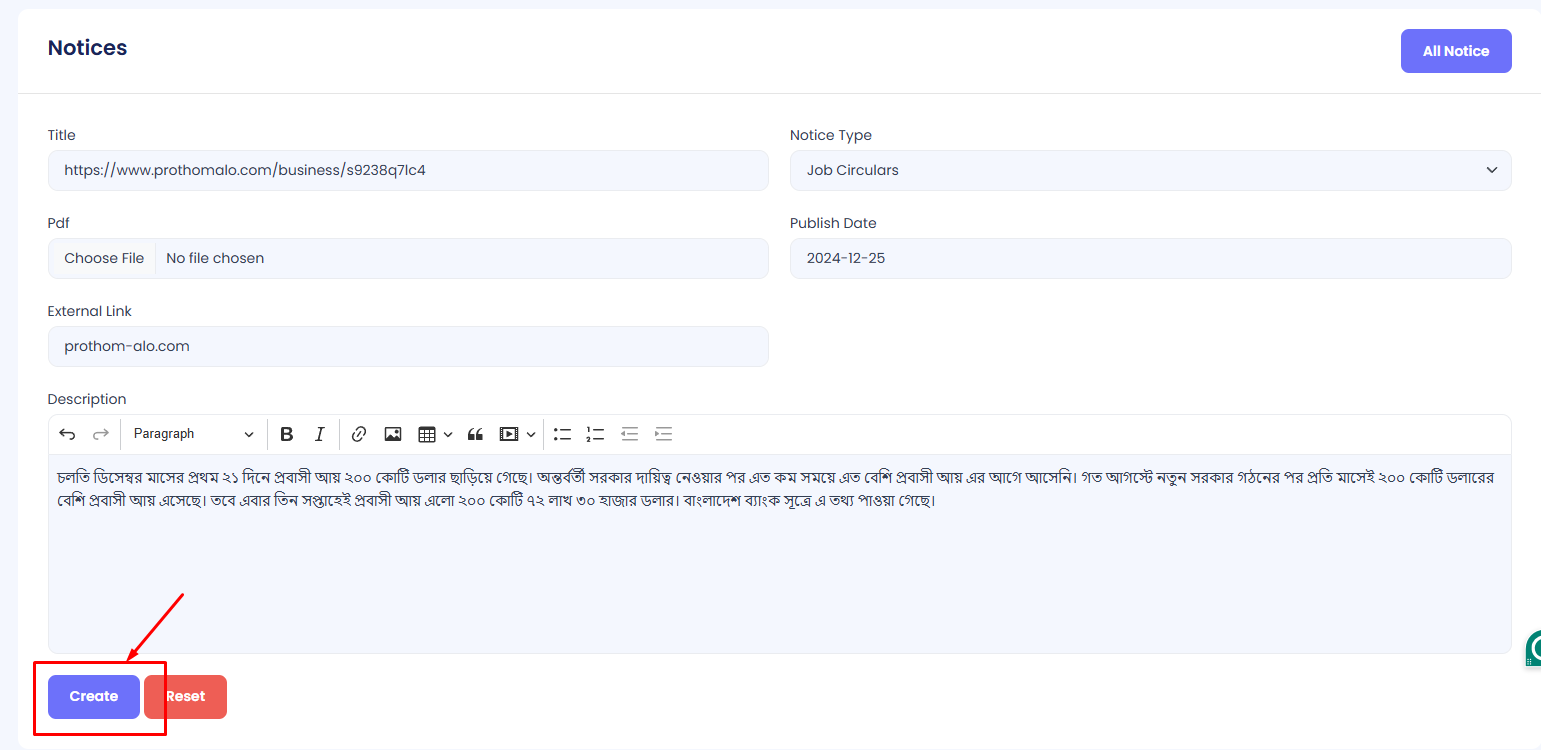Open the Notice Type dropdown
1541x750 pixels.
pyautogui.click(x=1150, y=170)
